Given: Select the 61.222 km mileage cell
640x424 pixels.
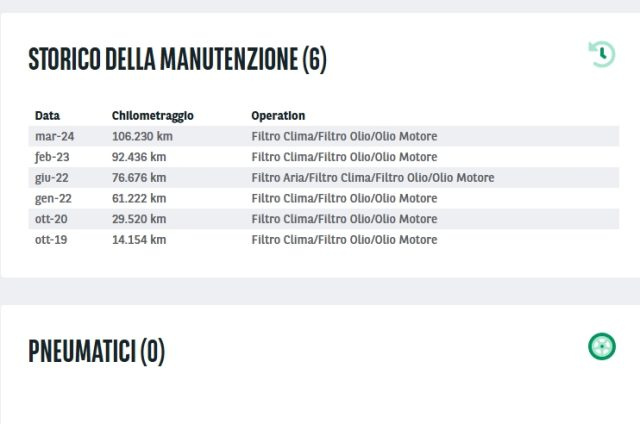Looking at the screenshot, I should (x=139, y=199).
